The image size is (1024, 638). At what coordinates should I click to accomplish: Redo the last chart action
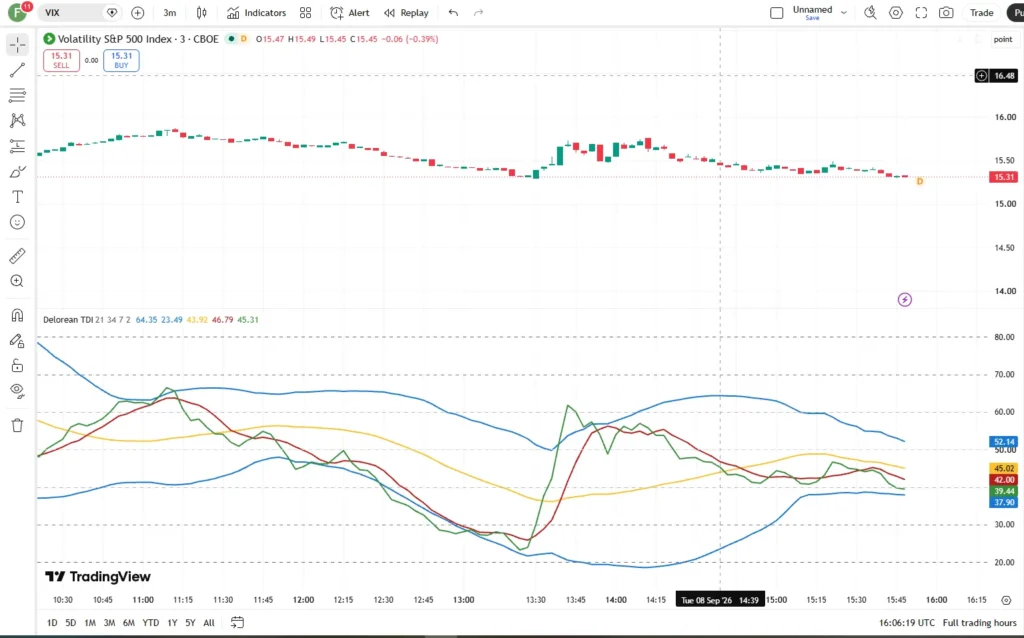tap(478, 12)
